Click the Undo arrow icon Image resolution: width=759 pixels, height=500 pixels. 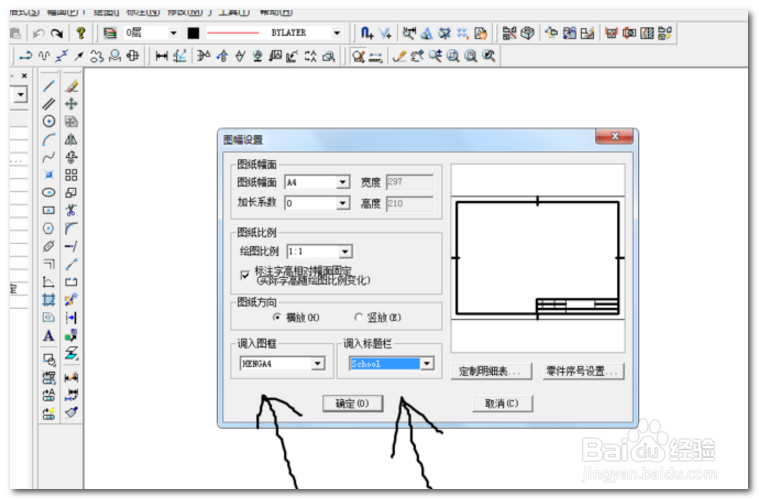pos(38,33)
